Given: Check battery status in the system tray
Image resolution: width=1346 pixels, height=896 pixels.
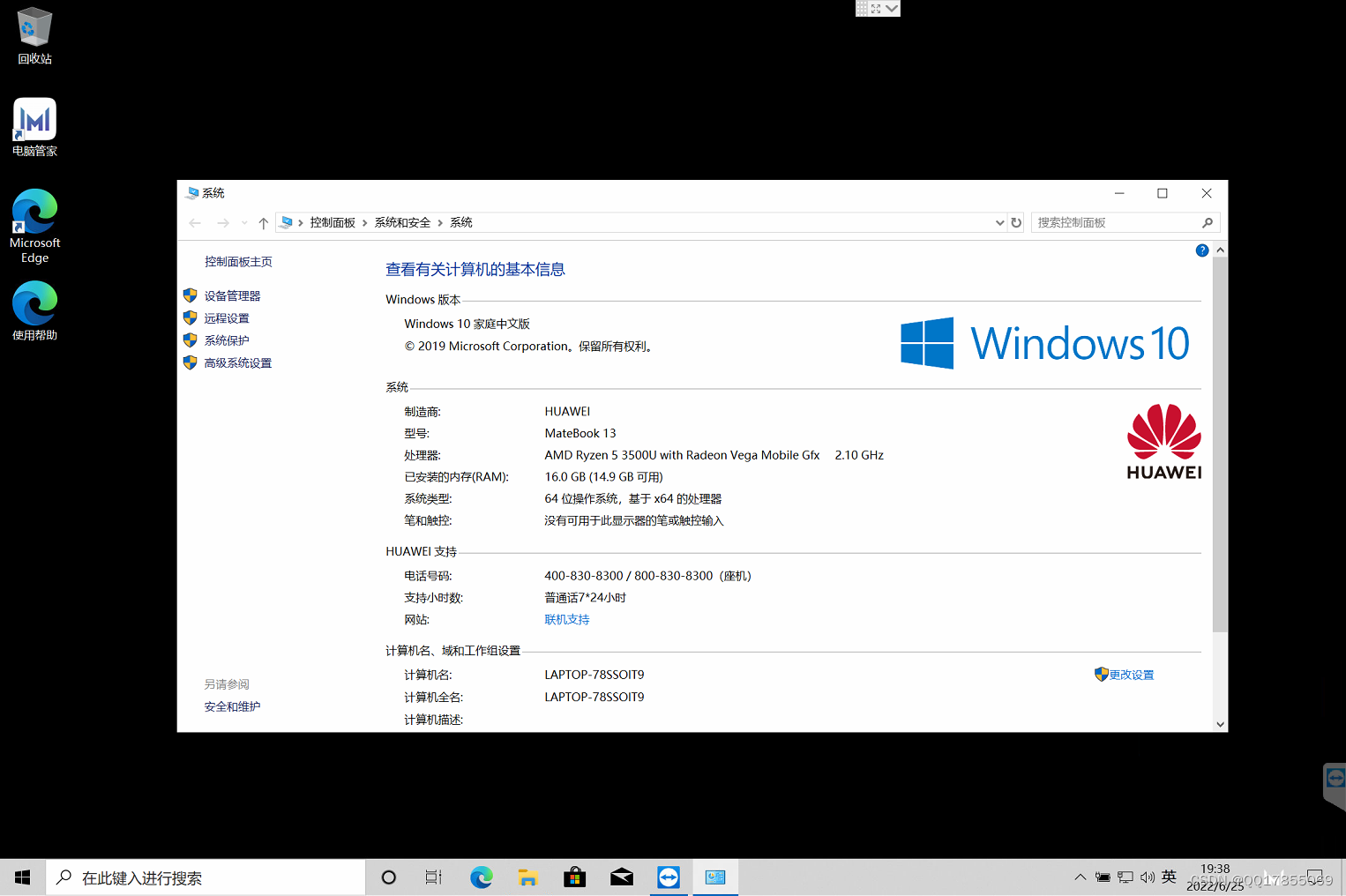Looking at the screenshot, I should click(1103, 877).
